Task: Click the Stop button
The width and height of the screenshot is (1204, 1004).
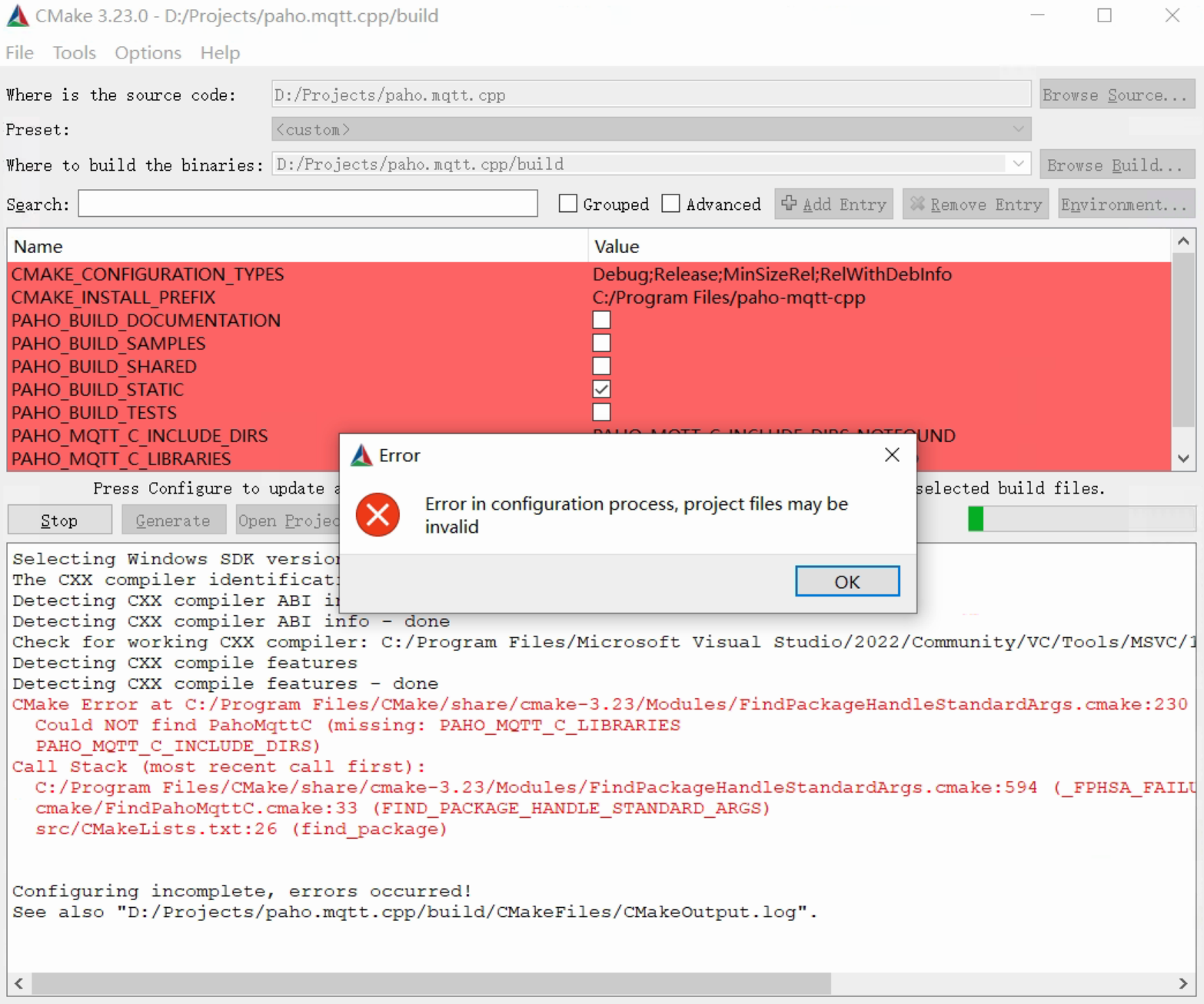Action: [59, 520]
